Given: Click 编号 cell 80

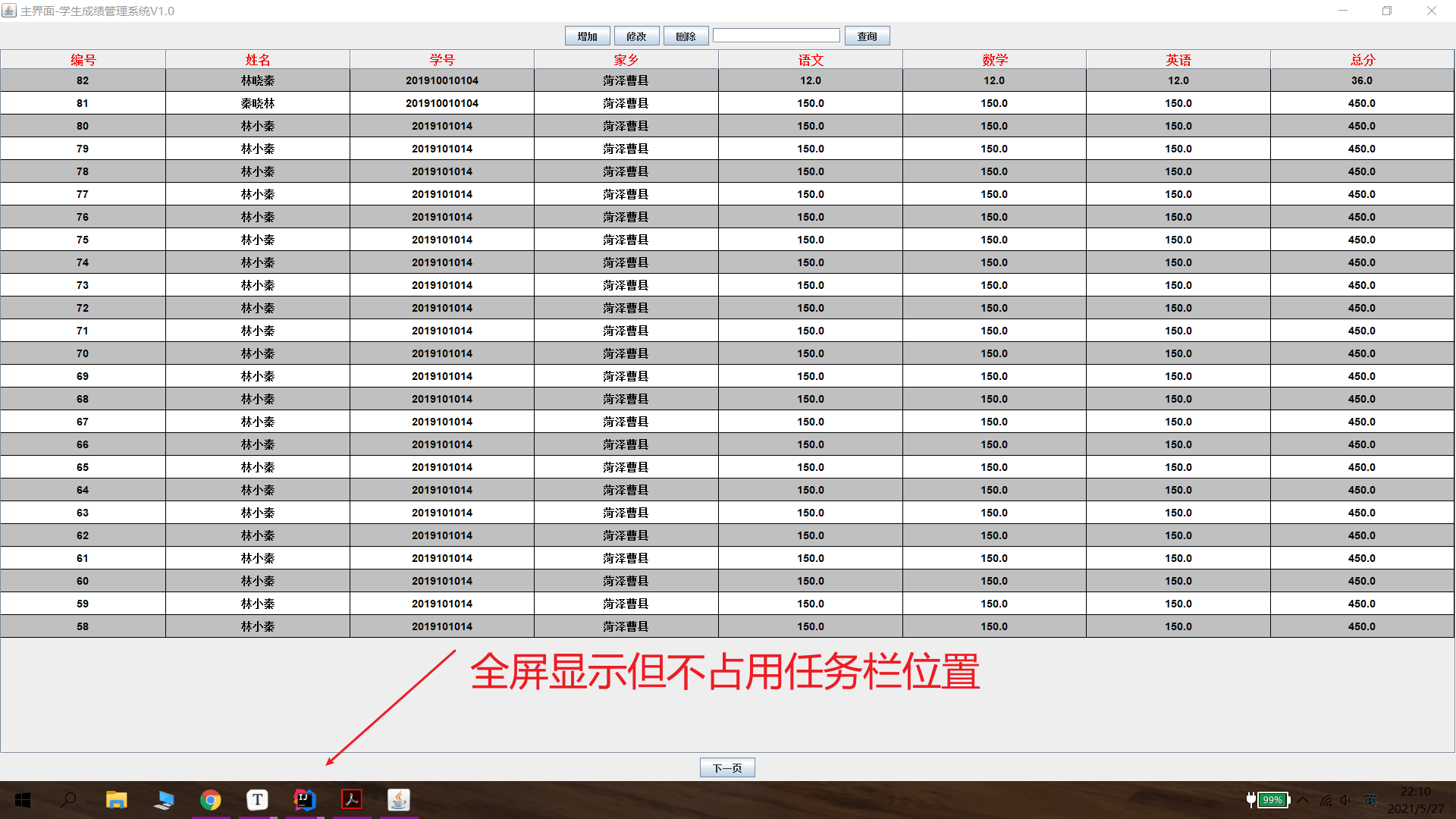Looking at the screenshot, I should tap(83, 126).
